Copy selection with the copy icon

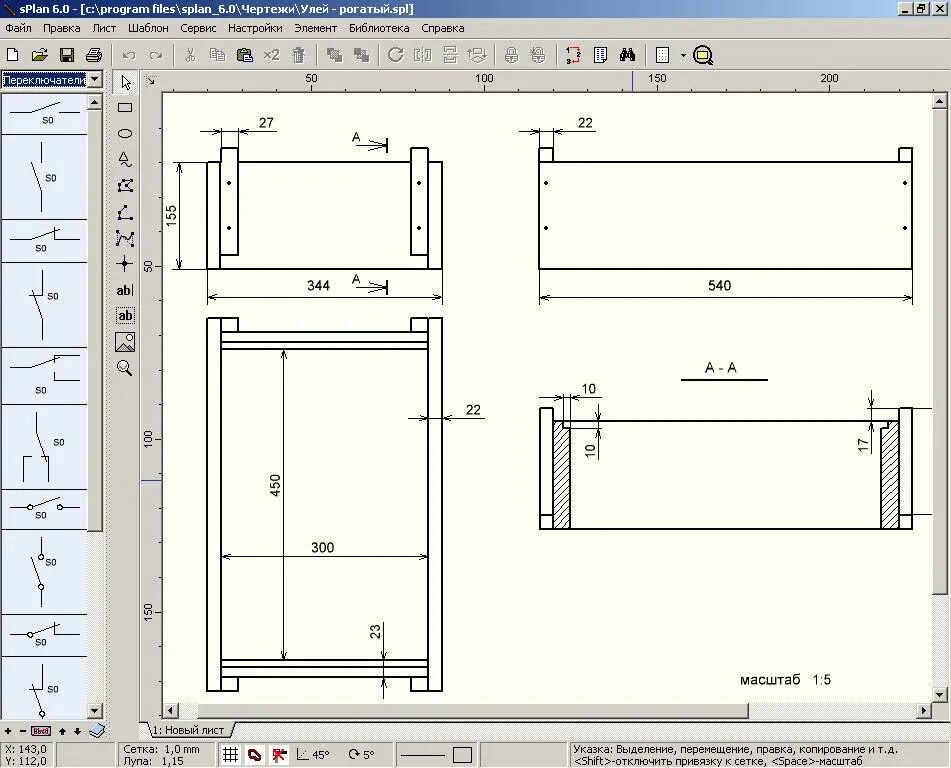(x=217, y=55)
